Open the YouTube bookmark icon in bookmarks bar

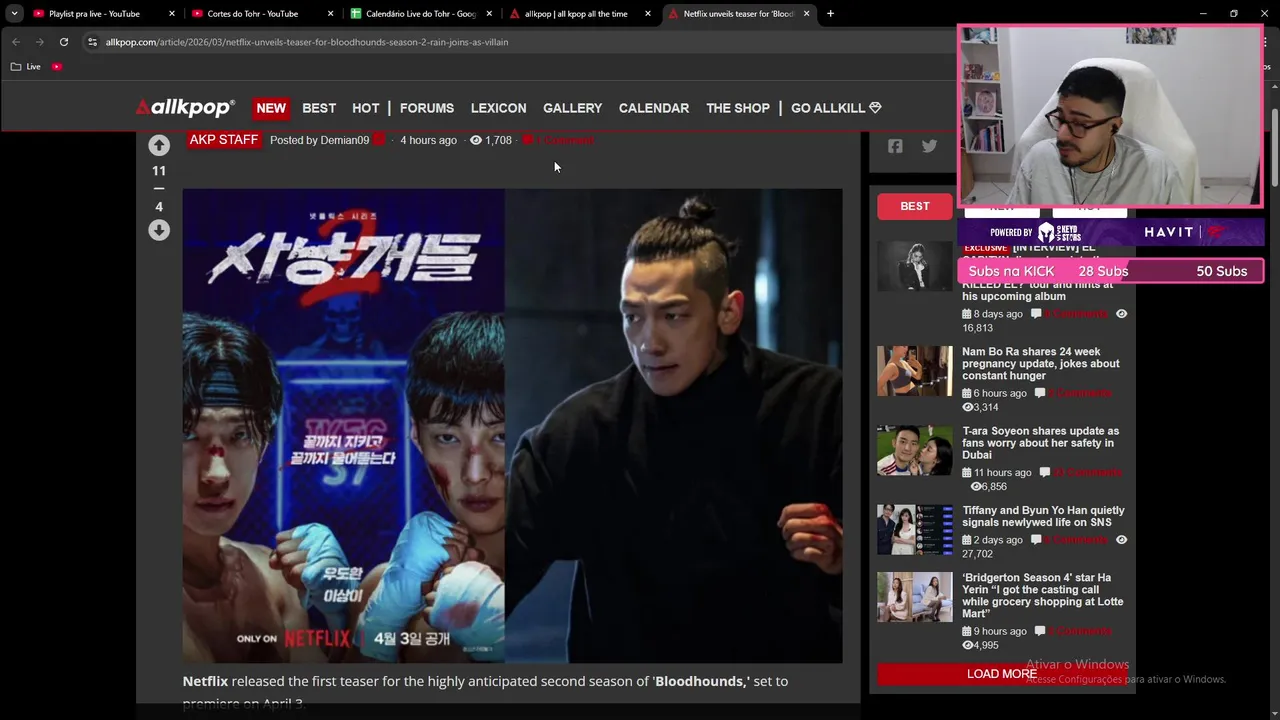[57, 67]
